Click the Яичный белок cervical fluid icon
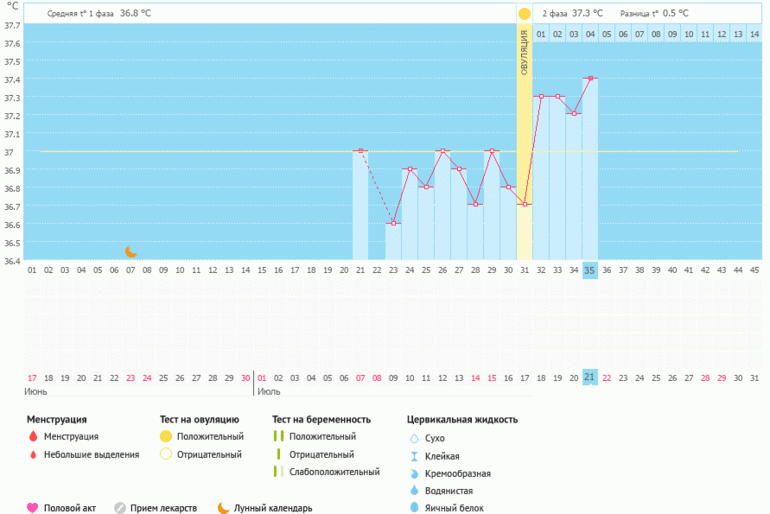770x514 pixels. pyautogui.click(x=414, y=508)
